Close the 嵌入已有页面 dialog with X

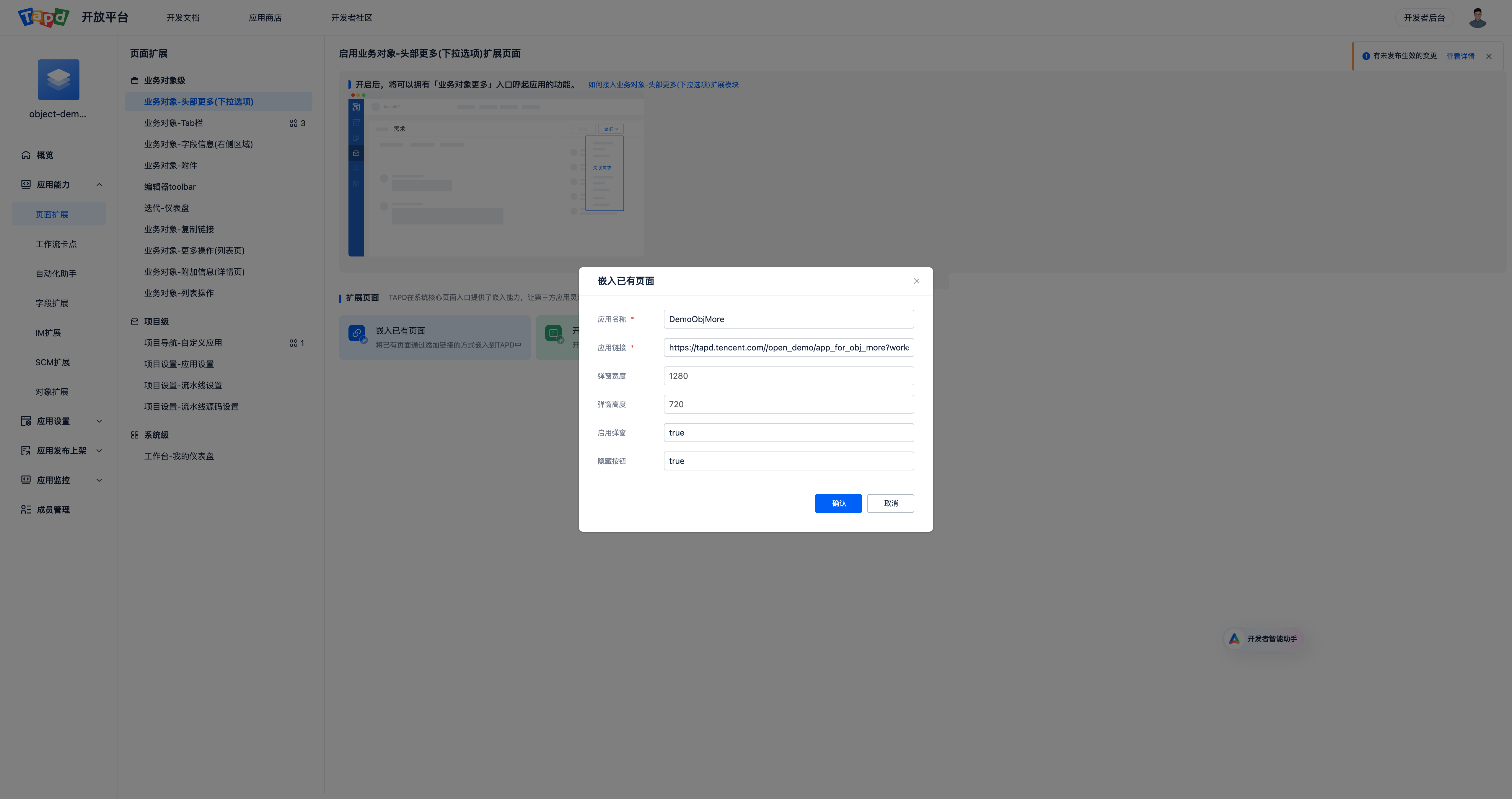tap(916, 281)
